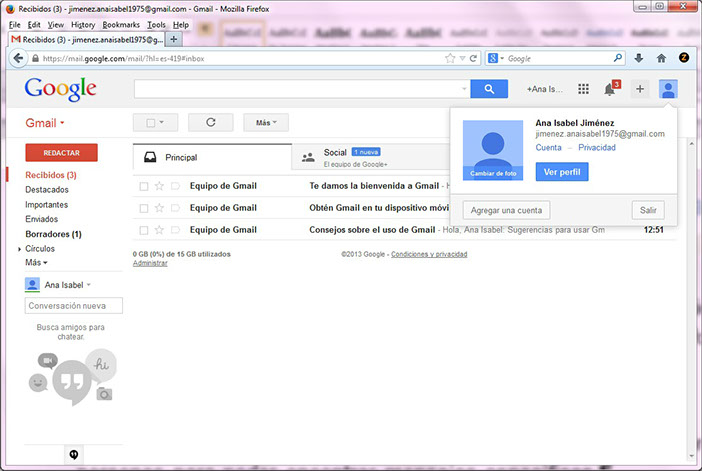The height and width of the screenshot is (471, 702).
Task: Click Cambiar de foto on profile picture
Action: (x=493, y=173)
